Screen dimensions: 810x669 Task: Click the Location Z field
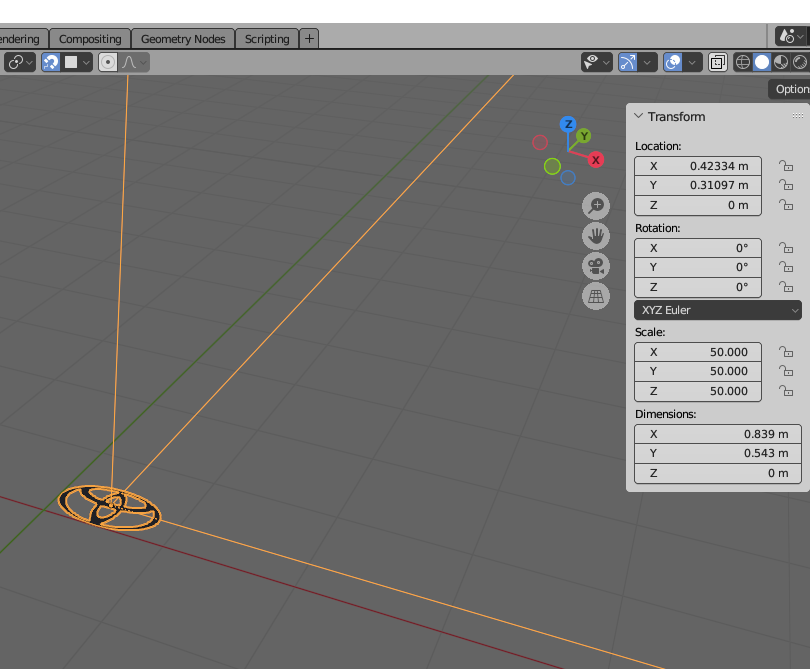pyautogui.click(x=698, y=205)
